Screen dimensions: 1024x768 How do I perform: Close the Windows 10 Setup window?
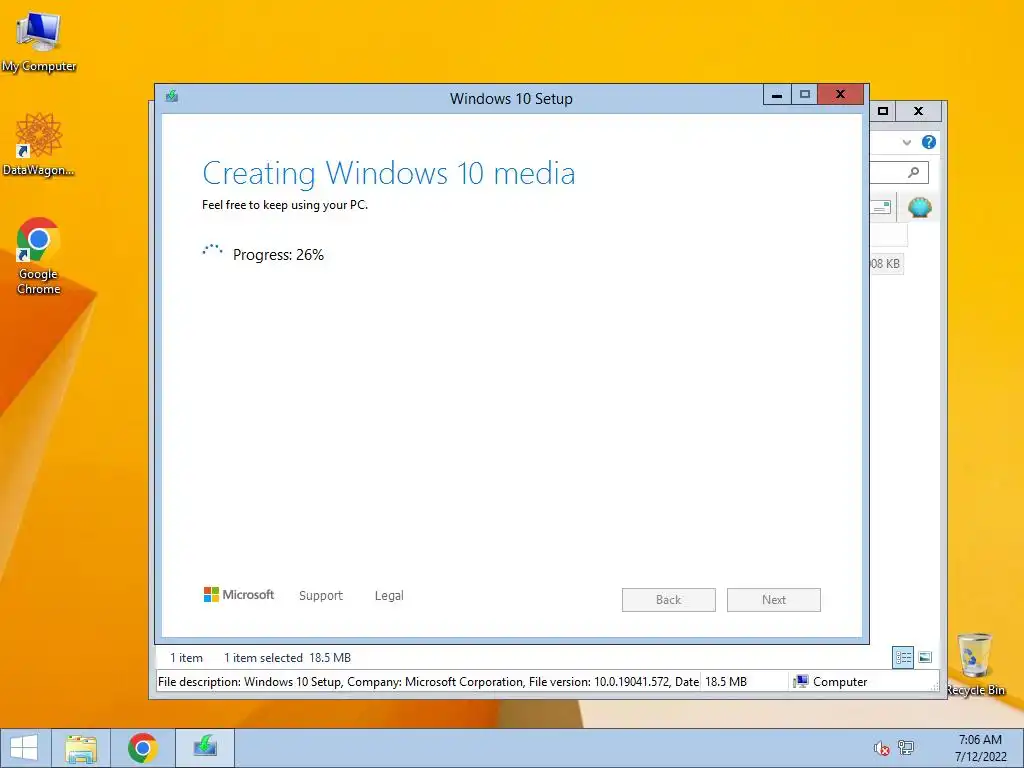tap(840, 95)
